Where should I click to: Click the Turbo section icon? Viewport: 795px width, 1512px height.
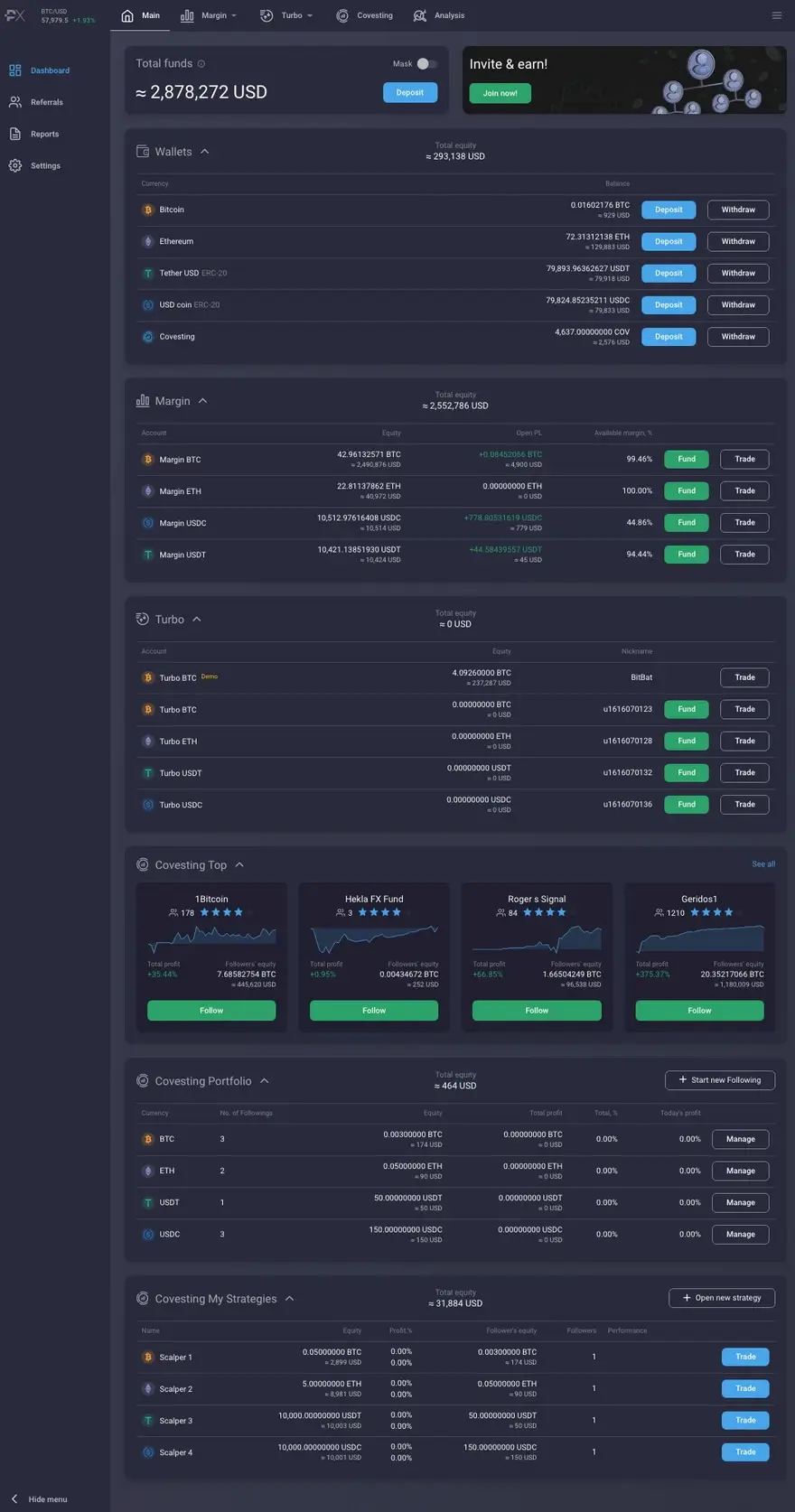[x=143, y=619]
